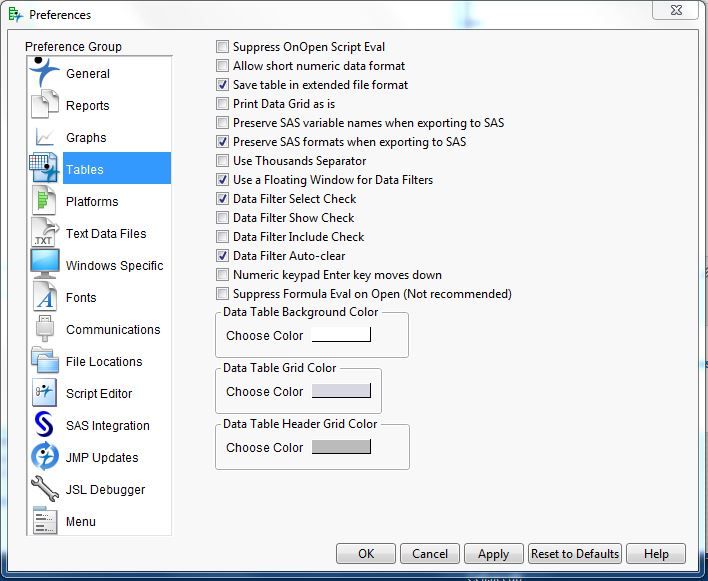Apply the preference changes
This screenshot has height=581, width=708.
click(494, 553)
